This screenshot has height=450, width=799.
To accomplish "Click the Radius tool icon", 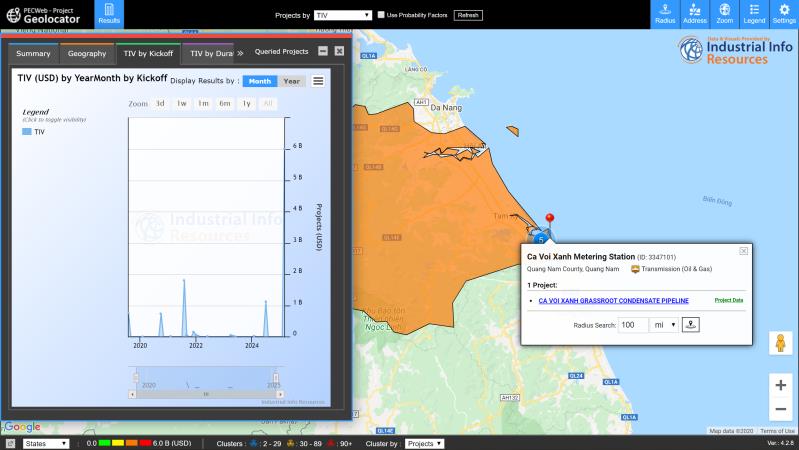I will coord(664,14).
